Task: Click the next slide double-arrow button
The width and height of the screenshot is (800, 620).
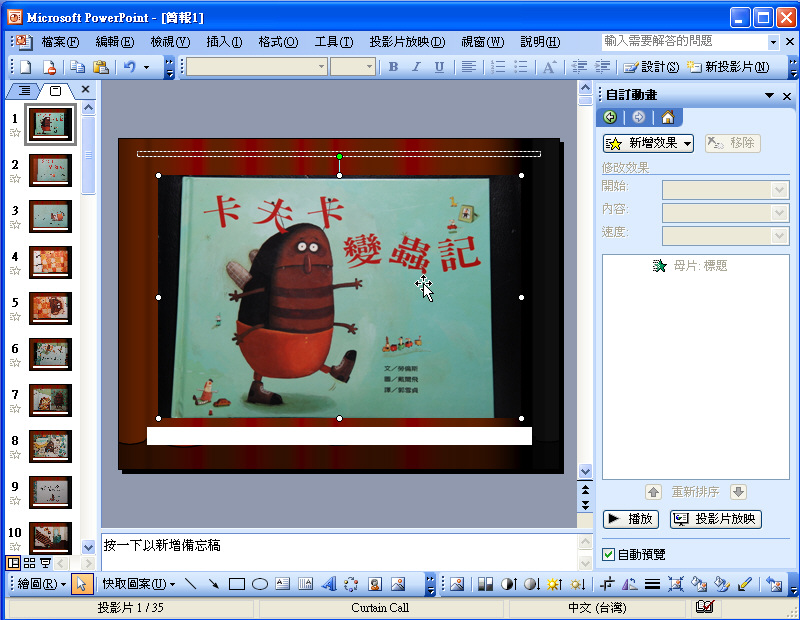Action: pyautogui.click(x=585, y=506)
